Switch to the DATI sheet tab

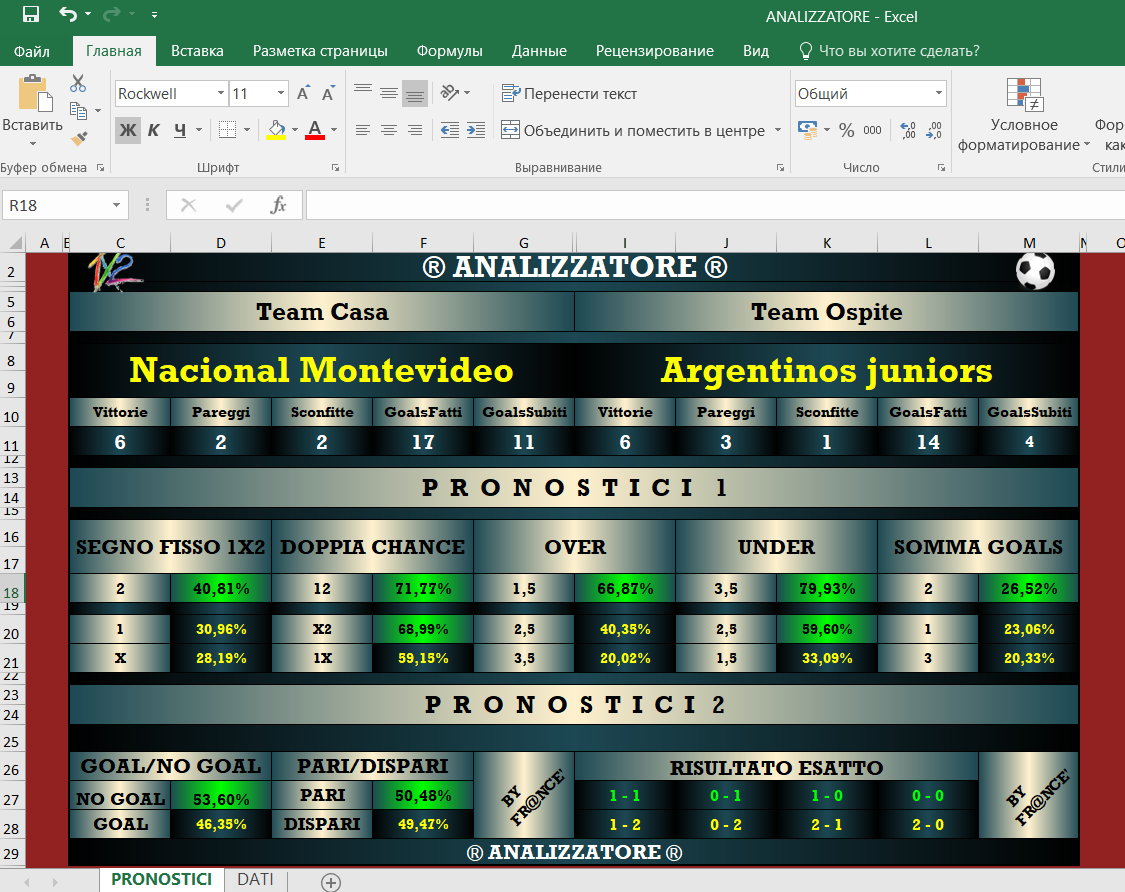(255, 879)
